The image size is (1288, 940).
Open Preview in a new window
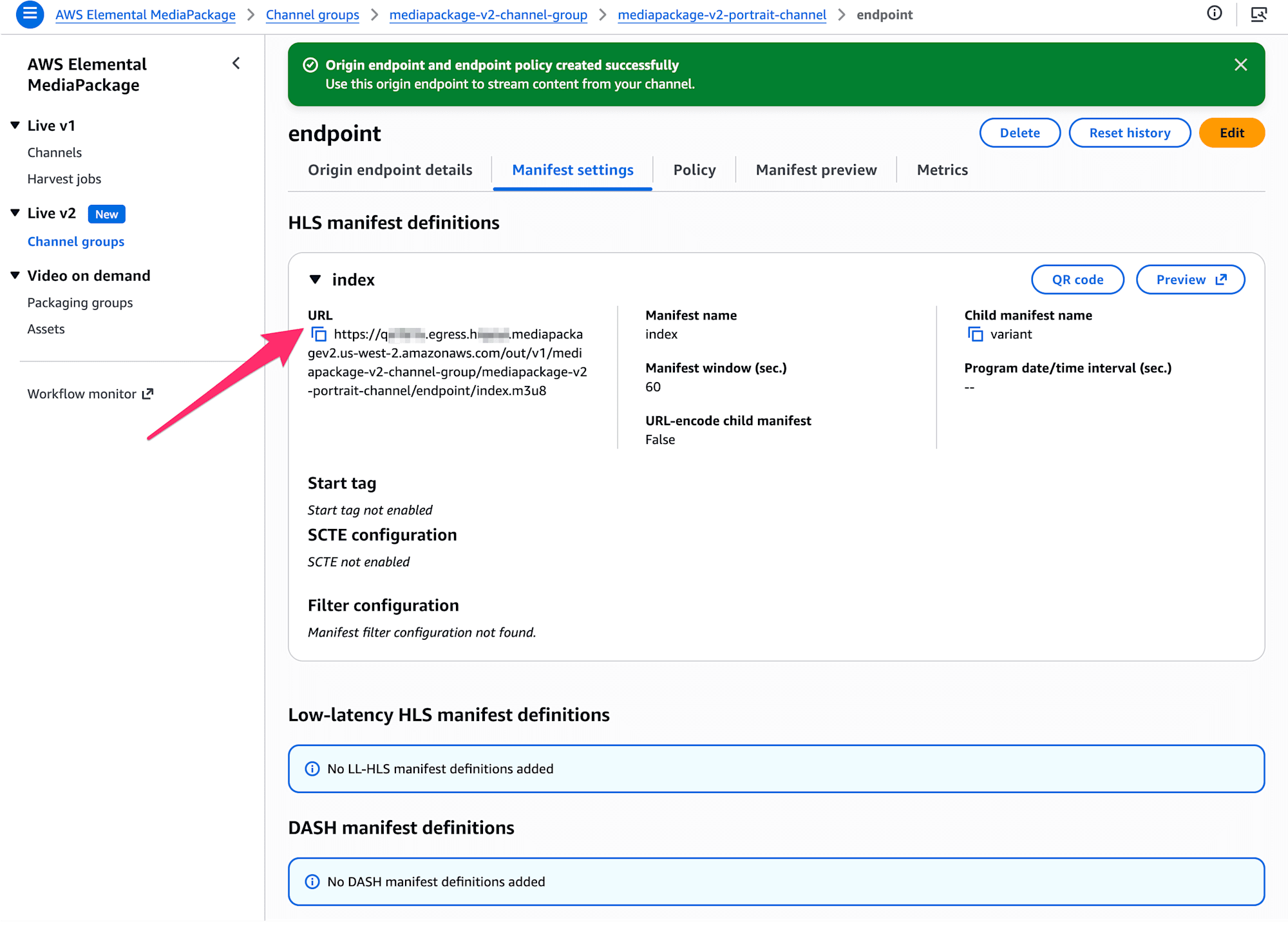point(1190,280)
